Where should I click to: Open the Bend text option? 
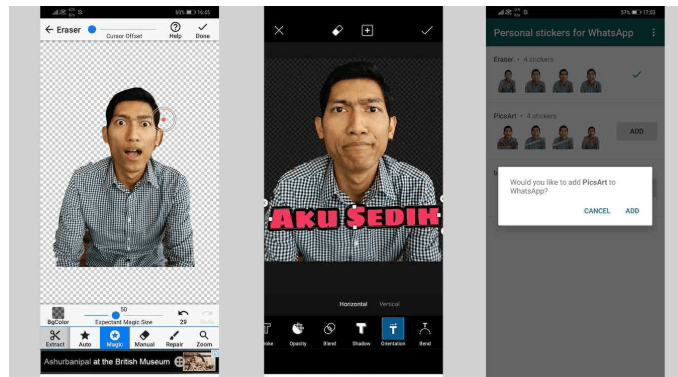coord(425,334)
